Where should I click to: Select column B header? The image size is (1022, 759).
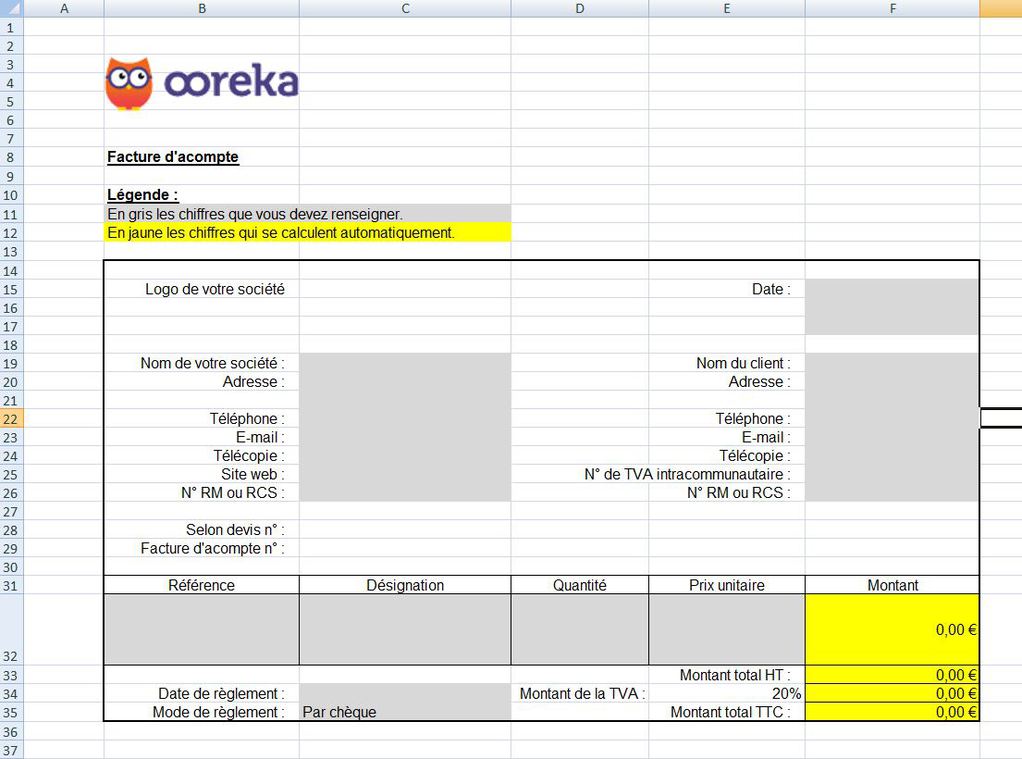(201, 9)
